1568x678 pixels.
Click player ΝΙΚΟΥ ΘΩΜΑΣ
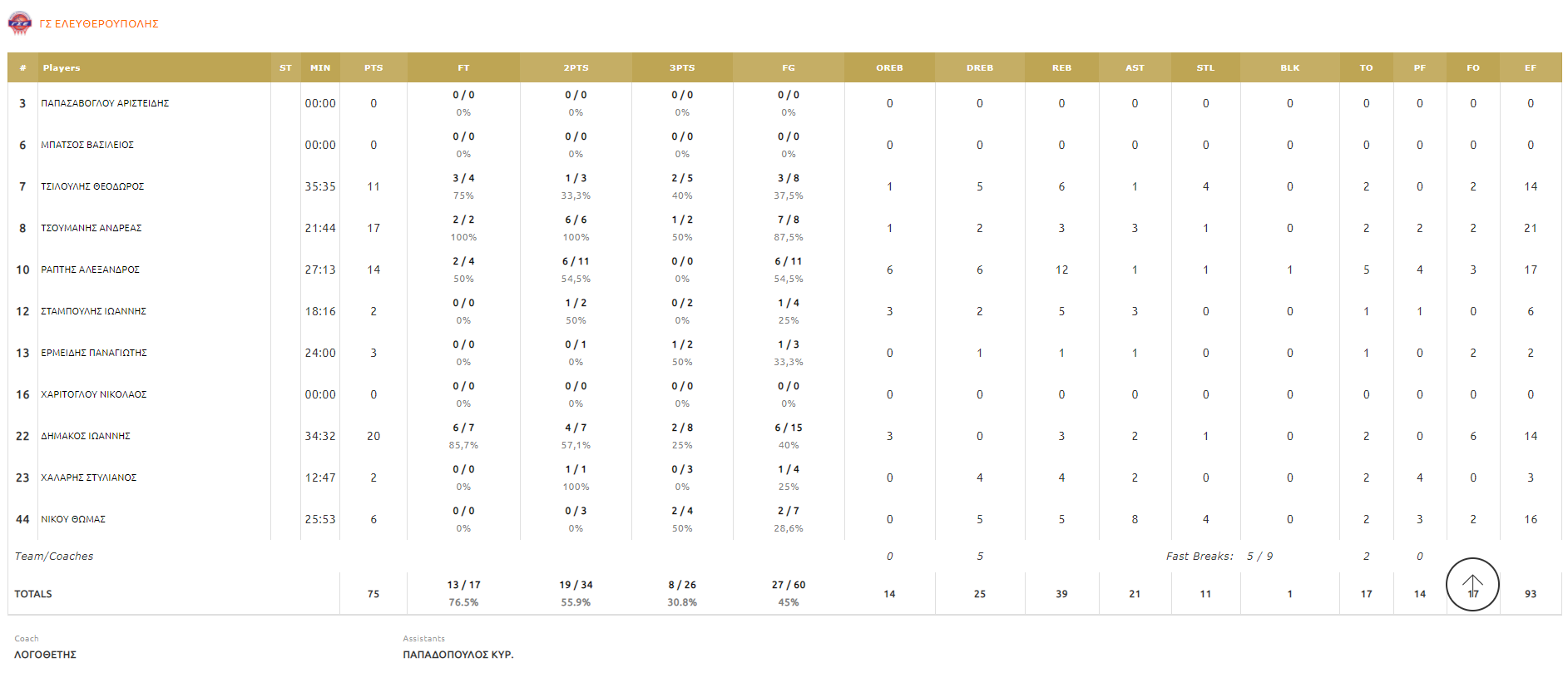click(73, 519)
